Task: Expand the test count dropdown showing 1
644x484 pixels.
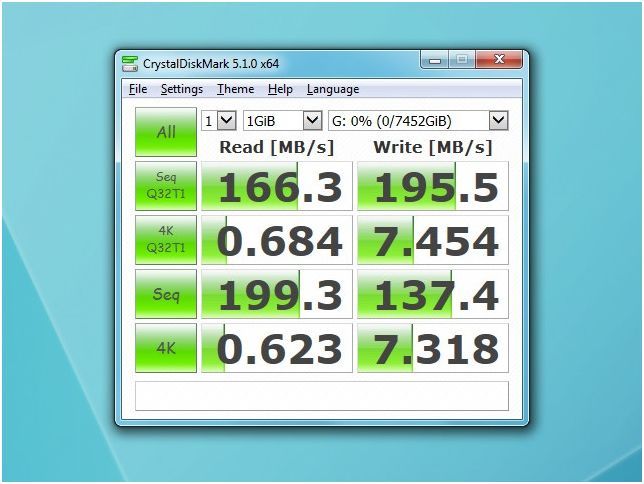Action: click(x=218, y=121)
